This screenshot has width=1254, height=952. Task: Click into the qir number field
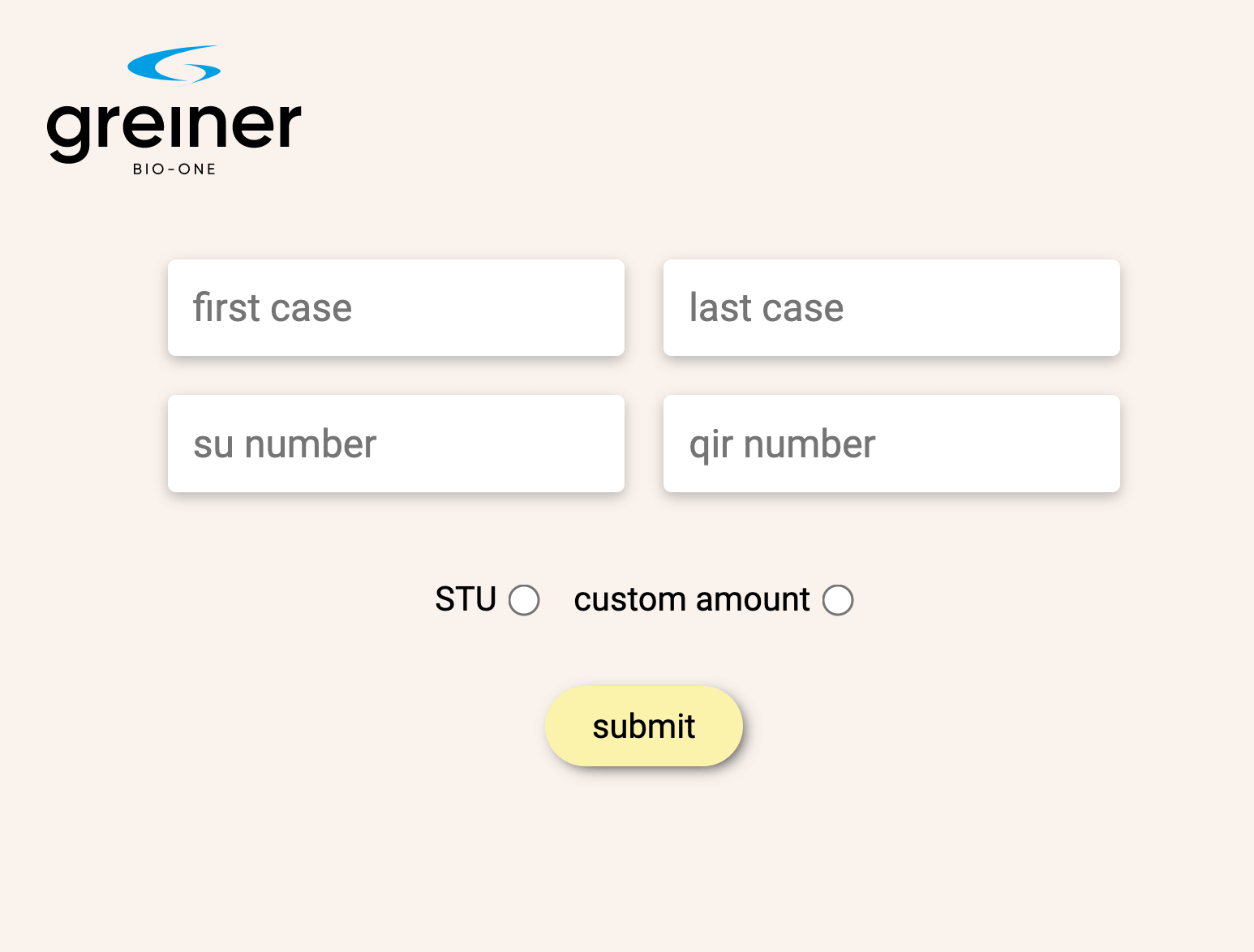click(x=891, y=444)
